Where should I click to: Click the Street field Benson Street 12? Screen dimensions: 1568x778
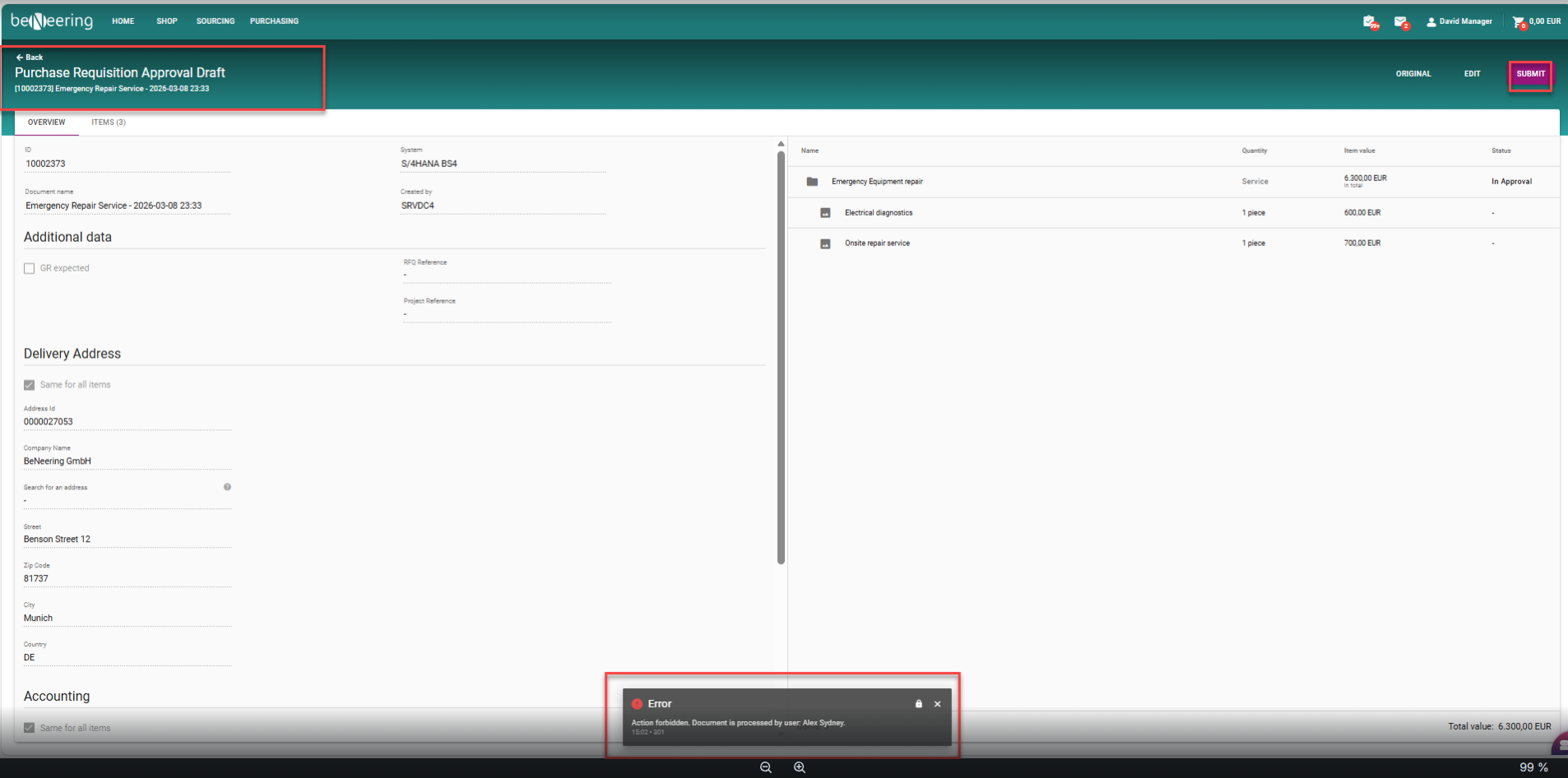click(128, 535)
